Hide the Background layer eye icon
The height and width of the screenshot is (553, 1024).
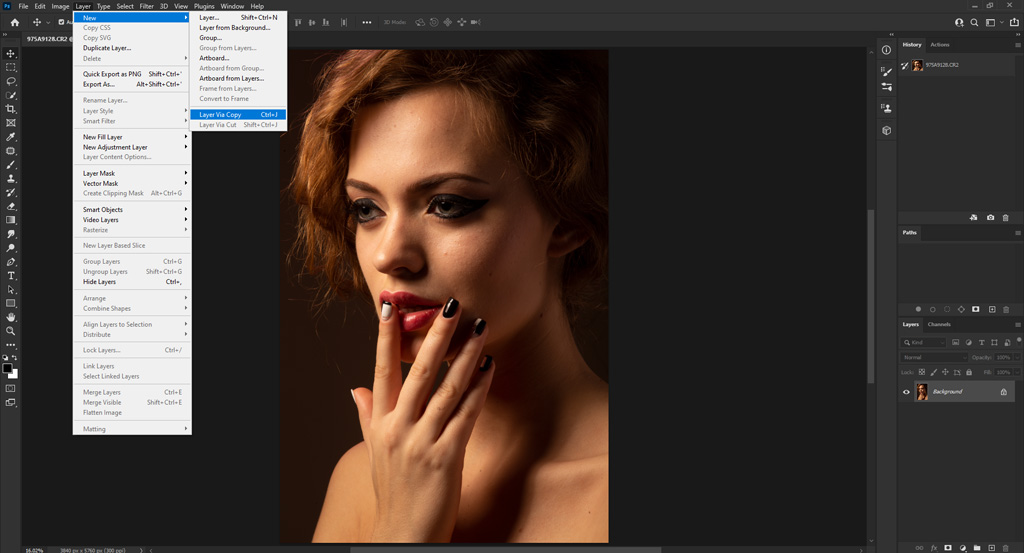(x=906, y=392)
